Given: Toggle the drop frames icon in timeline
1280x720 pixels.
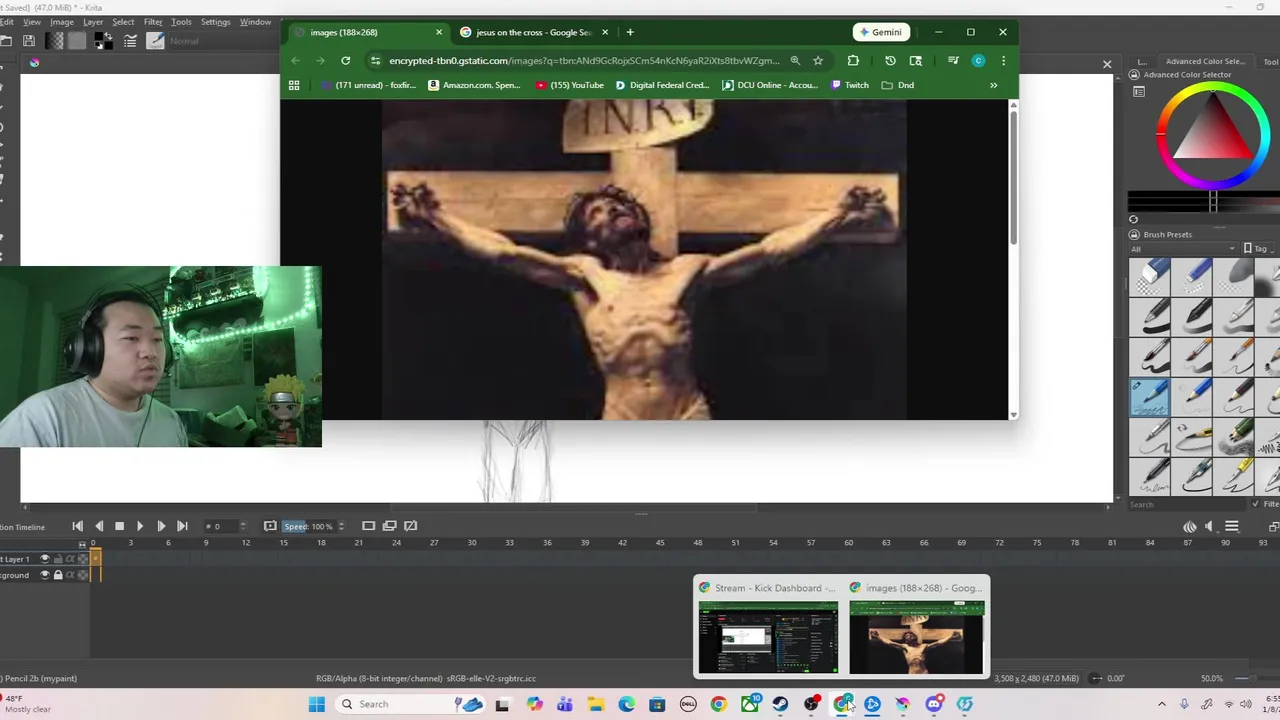Looking at the screenshot, I should coord(270,526).
